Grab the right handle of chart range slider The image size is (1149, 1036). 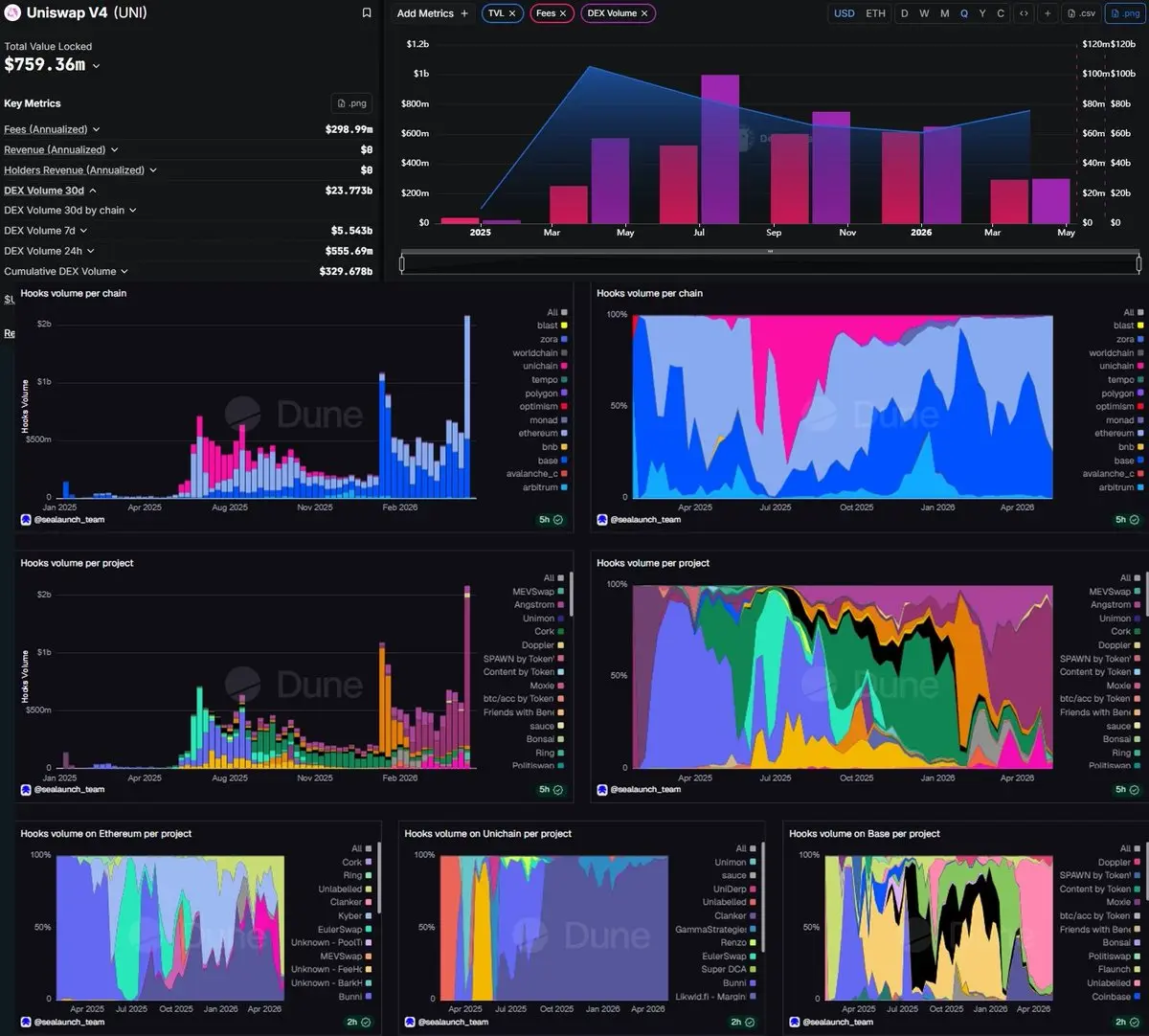[x=1138, y=262]
